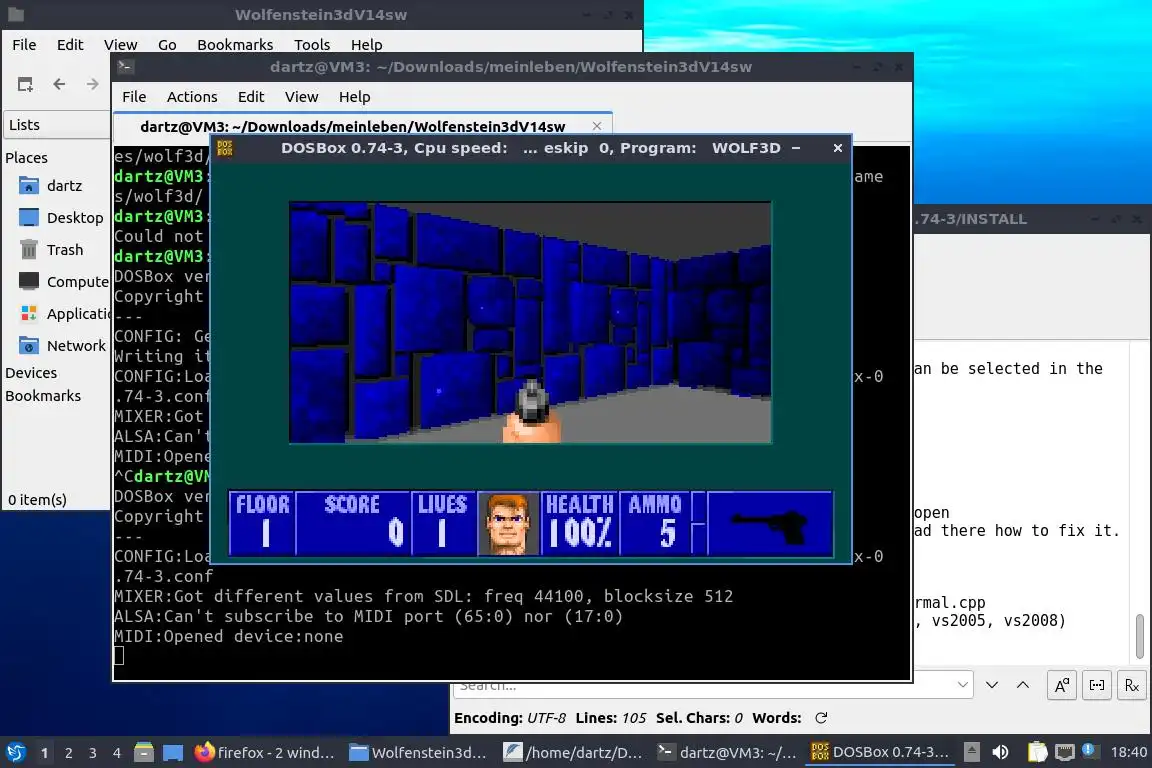Image resolution: width=1152 pixels, height=768 pixels.
Task: Switch to /home/dartz editor taskbar entry
Action: 572,752
